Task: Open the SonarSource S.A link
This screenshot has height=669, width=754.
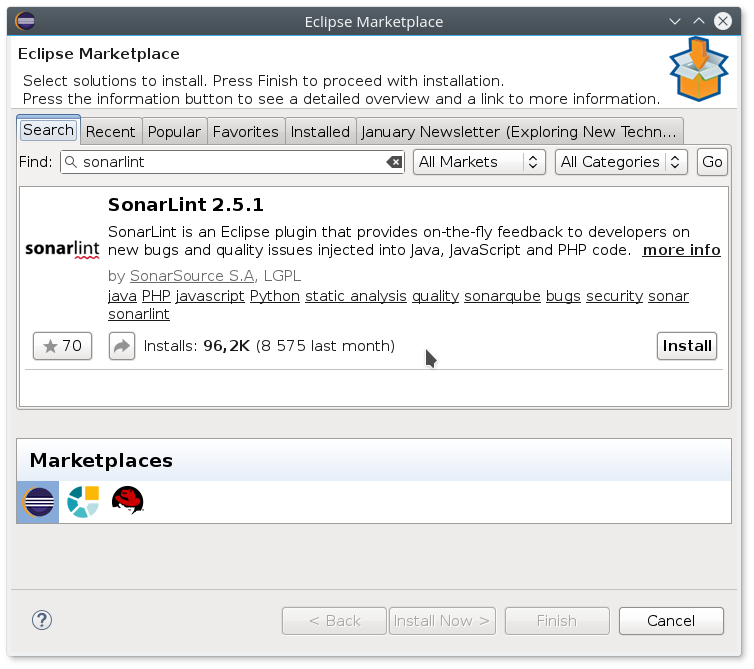Action: coord(192,276)
